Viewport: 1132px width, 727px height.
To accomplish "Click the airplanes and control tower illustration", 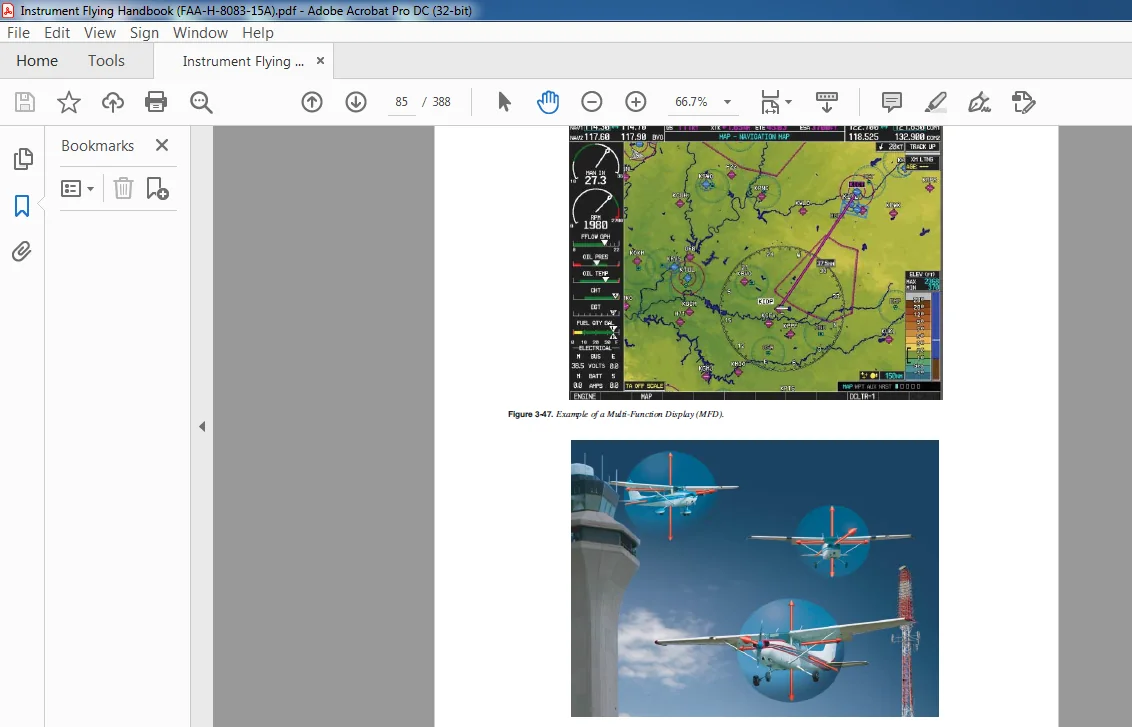I will click(x=755, y=578).
